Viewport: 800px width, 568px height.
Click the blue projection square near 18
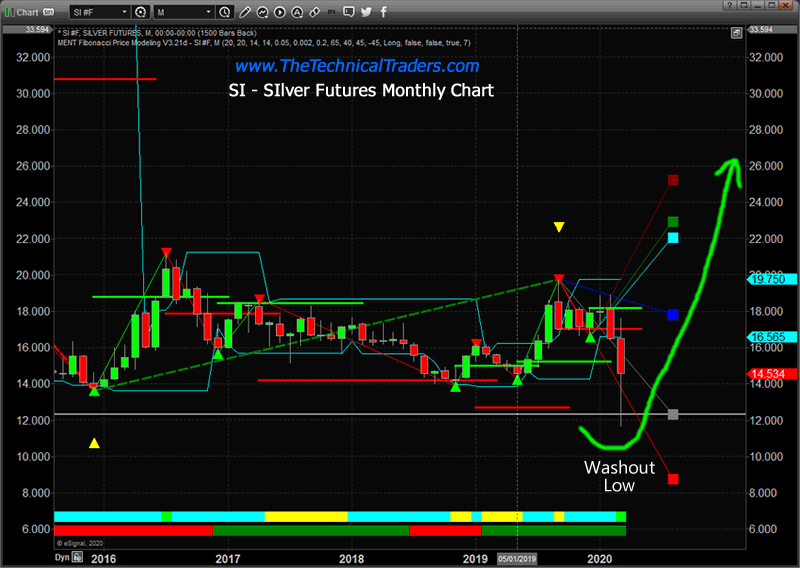[x=673, y=315]
